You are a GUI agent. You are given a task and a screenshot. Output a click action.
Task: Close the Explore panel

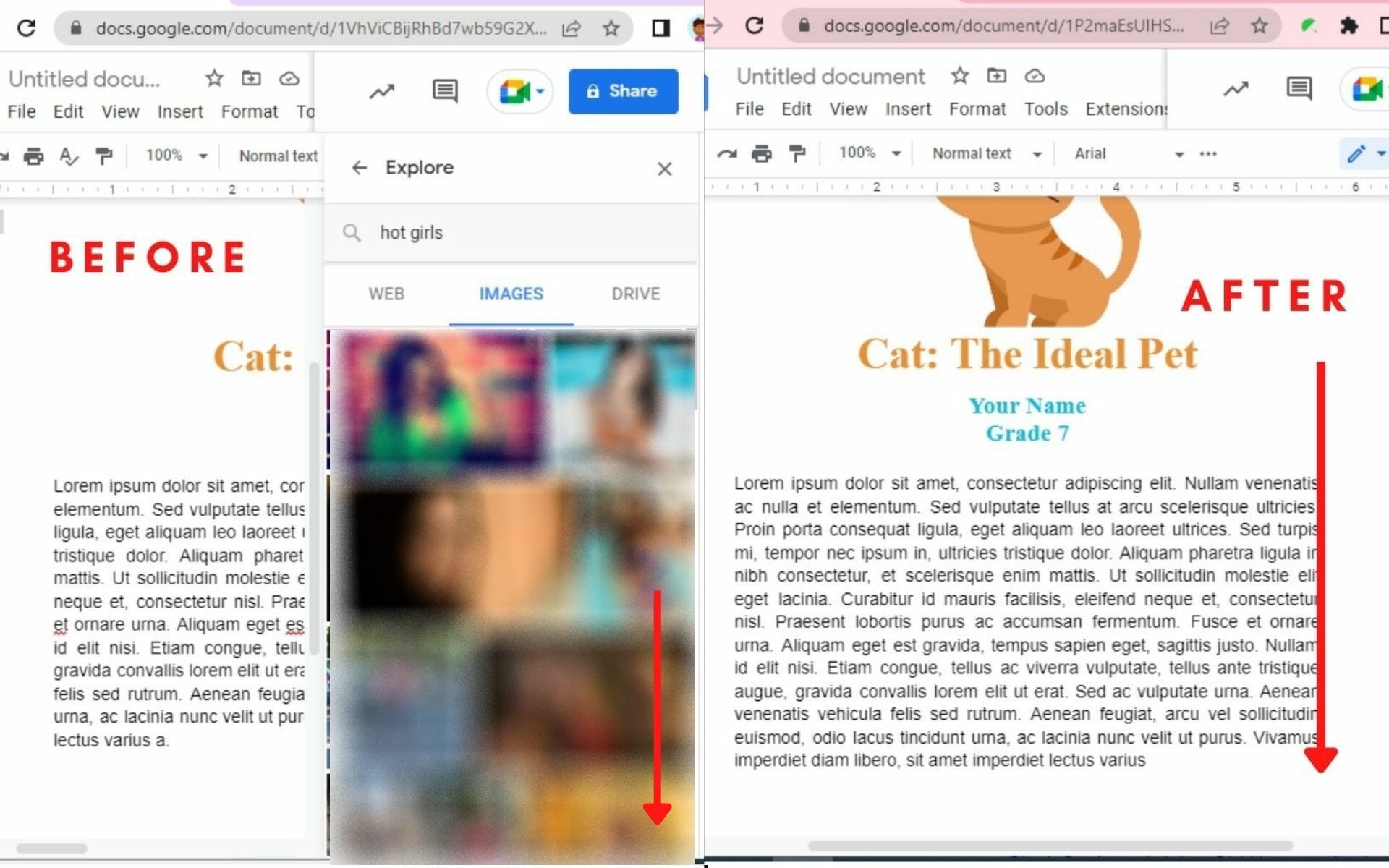(x=665, y=168)
